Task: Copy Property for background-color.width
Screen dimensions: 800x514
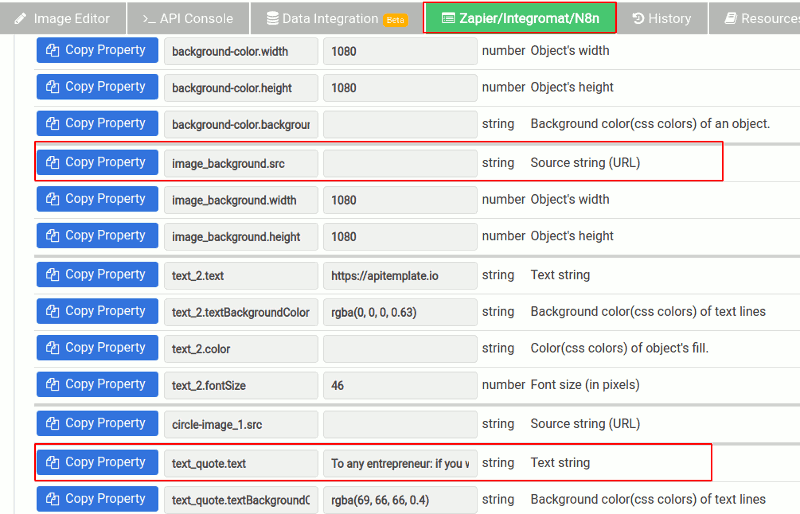Action: [x=97, y=50]
